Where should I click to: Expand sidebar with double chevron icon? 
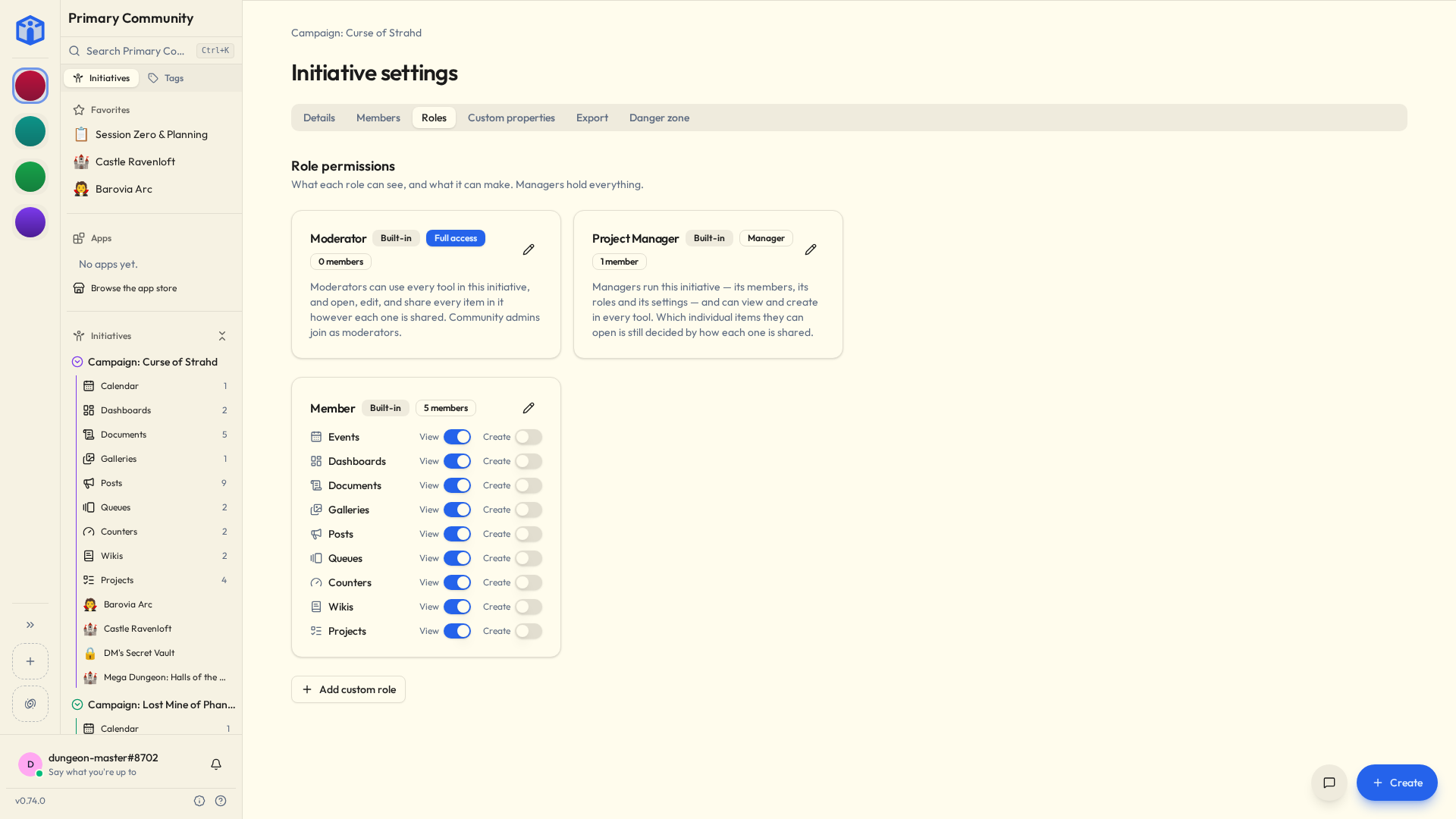coord(30,625)
